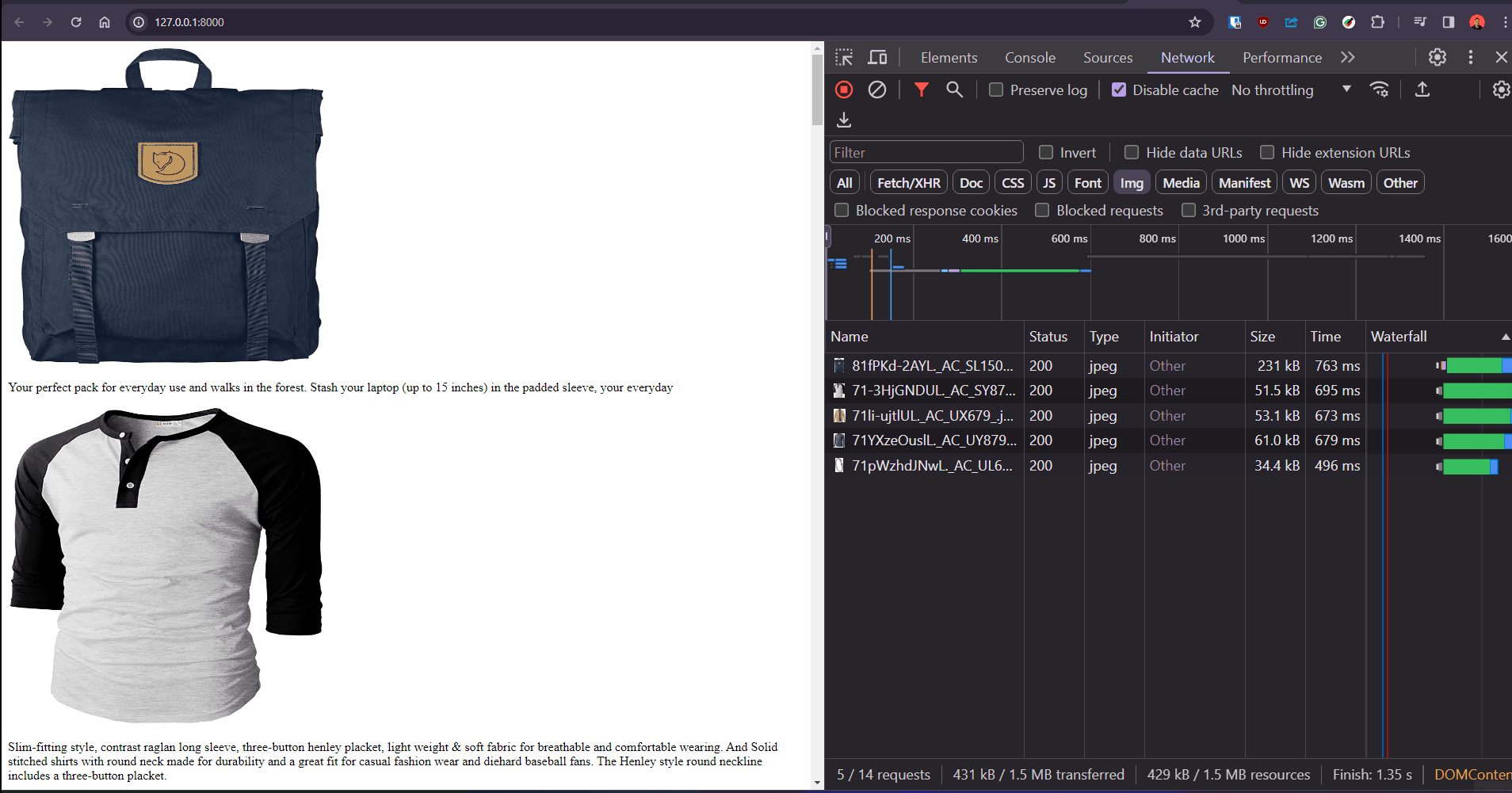Enable the Preserve log checkbox
Image resolution: width=1512 pixels, height=793 pixels.
tap(996, 90)
